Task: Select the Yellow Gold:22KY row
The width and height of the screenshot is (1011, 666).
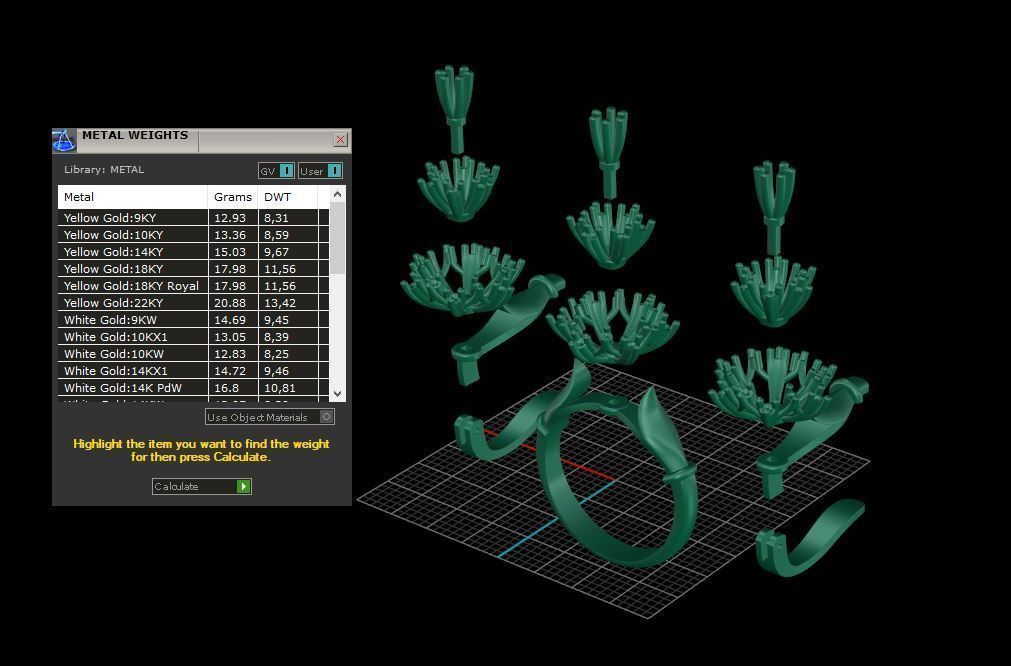Action: tap(194, 303)
